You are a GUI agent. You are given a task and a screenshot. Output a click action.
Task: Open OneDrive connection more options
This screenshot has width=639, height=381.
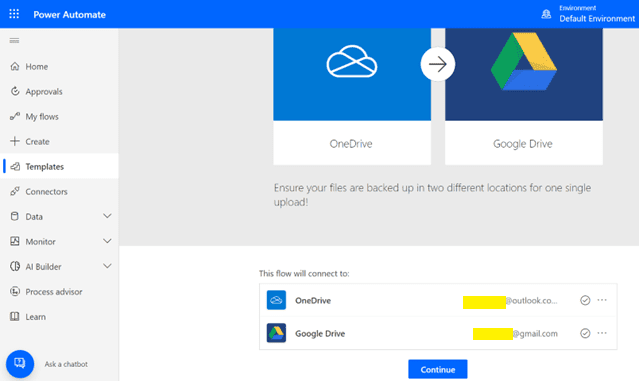602,300
